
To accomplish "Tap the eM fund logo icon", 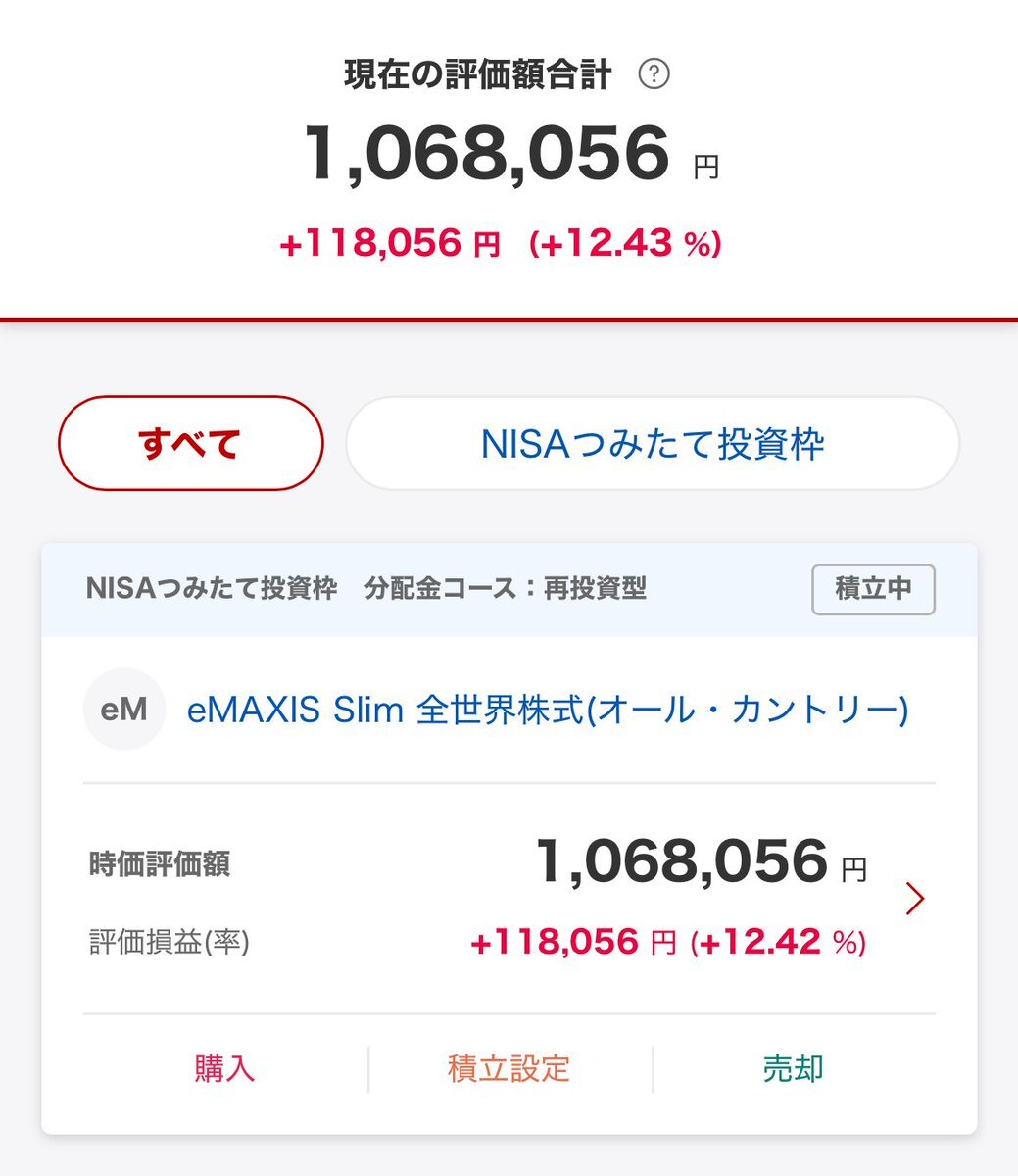I will click(x=123, y=710).
